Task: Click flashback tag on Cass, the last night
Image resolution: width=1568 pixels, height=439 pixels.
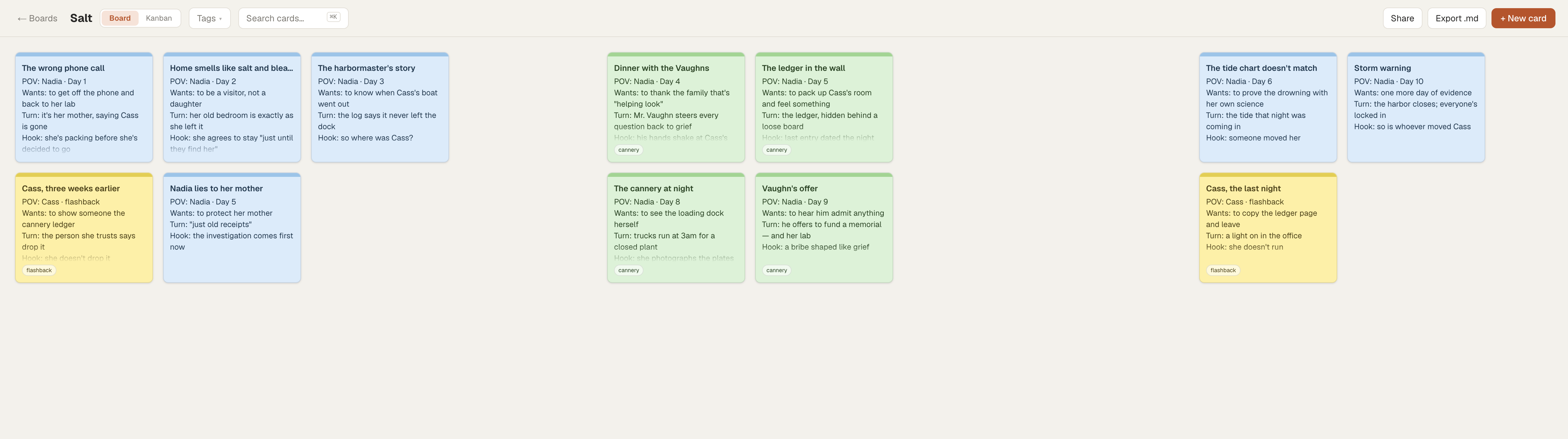Action: [x=1223, y=270]
